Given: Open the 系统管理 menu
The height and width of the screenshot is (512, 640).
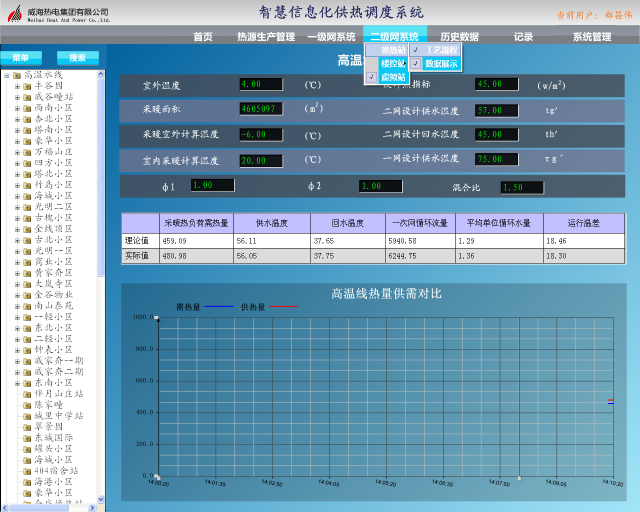Looking at the screenshot, I should pyautogui.click(x=592, y=37).
